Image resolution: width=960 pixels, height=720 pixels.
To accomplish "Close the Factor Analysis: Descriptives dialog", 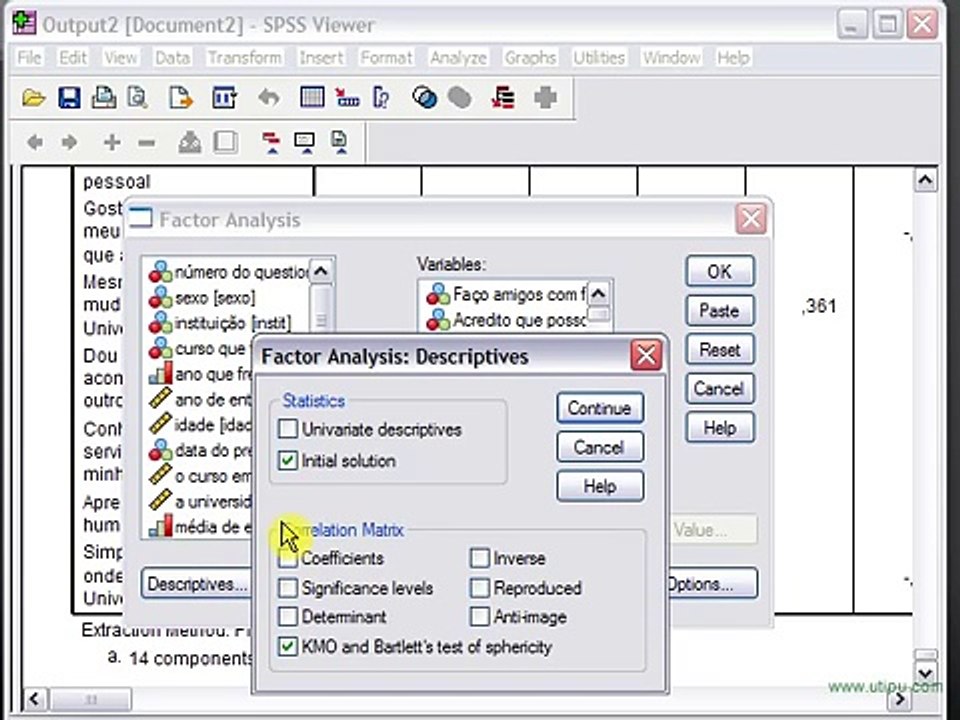I will (646, 355).
